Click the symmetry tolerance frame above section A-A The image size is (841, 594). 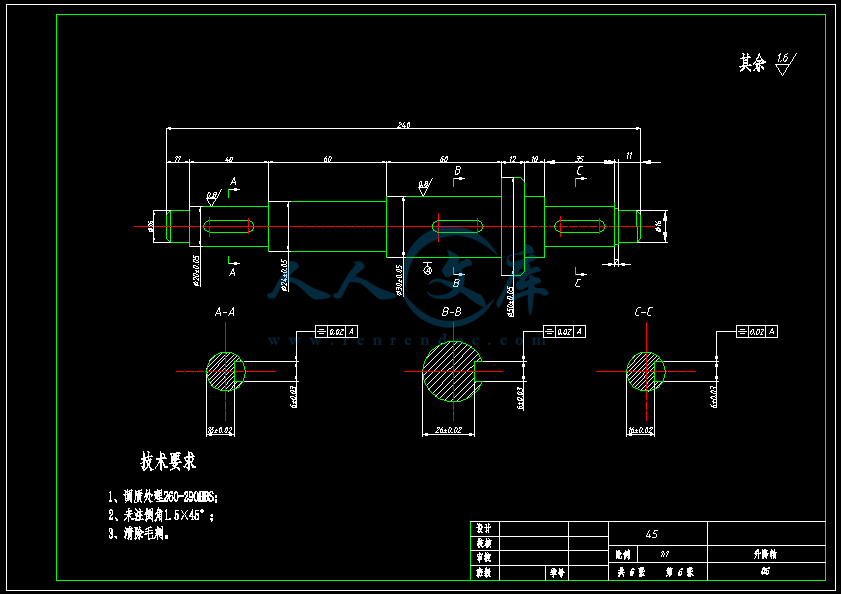point(336,332)
